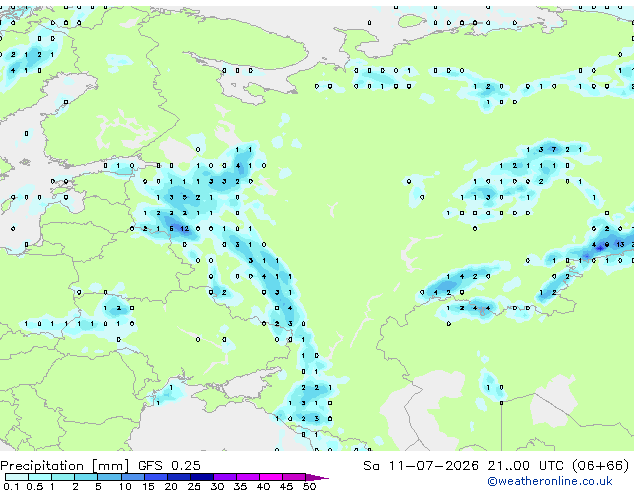Select the 40–45 mm magenta legend swatch
The height and width of the screenshot is (490, 634).
(271, 477)
